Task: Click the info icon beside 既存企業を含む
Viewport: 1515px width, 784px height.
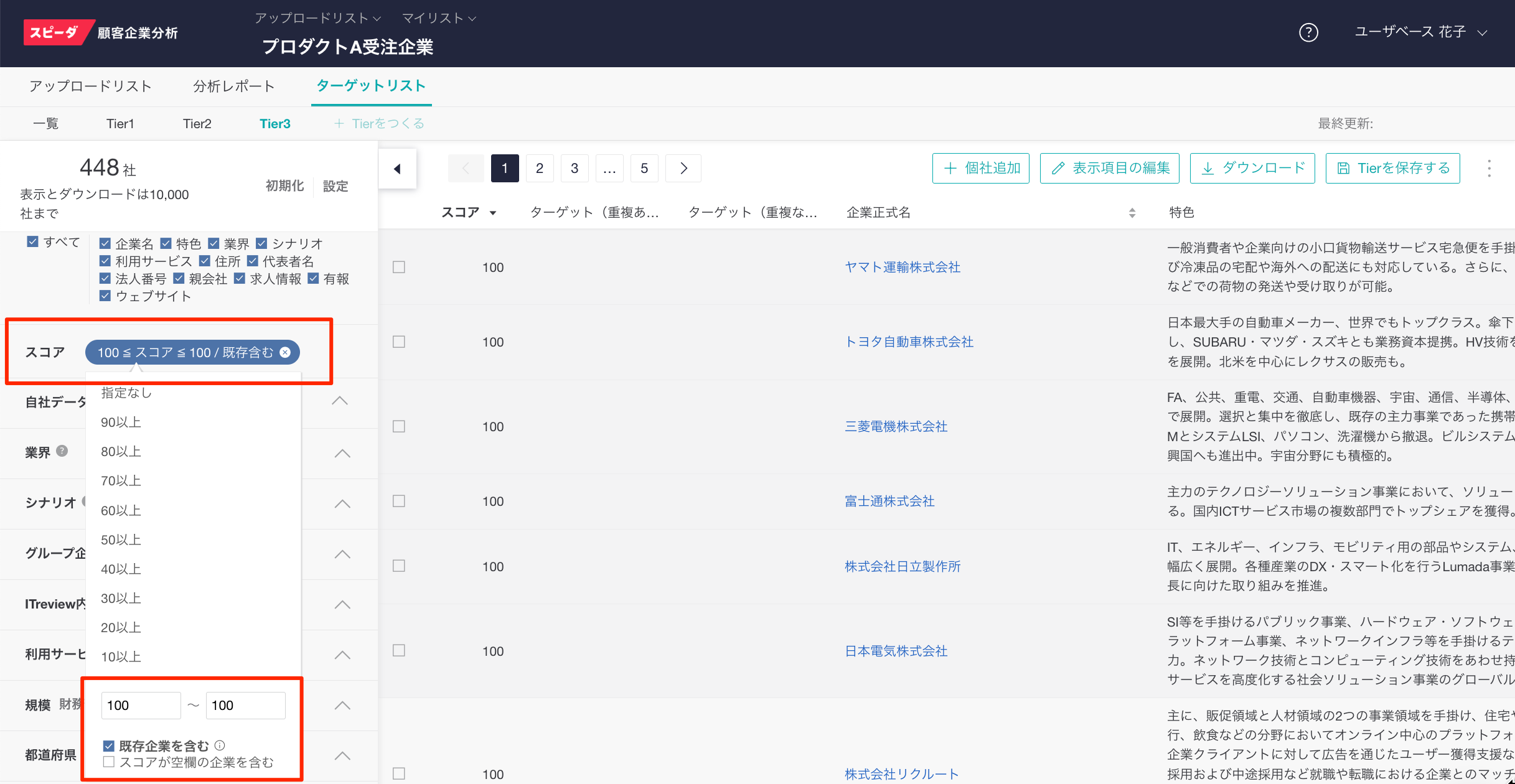Action: (x=220, y=745)
